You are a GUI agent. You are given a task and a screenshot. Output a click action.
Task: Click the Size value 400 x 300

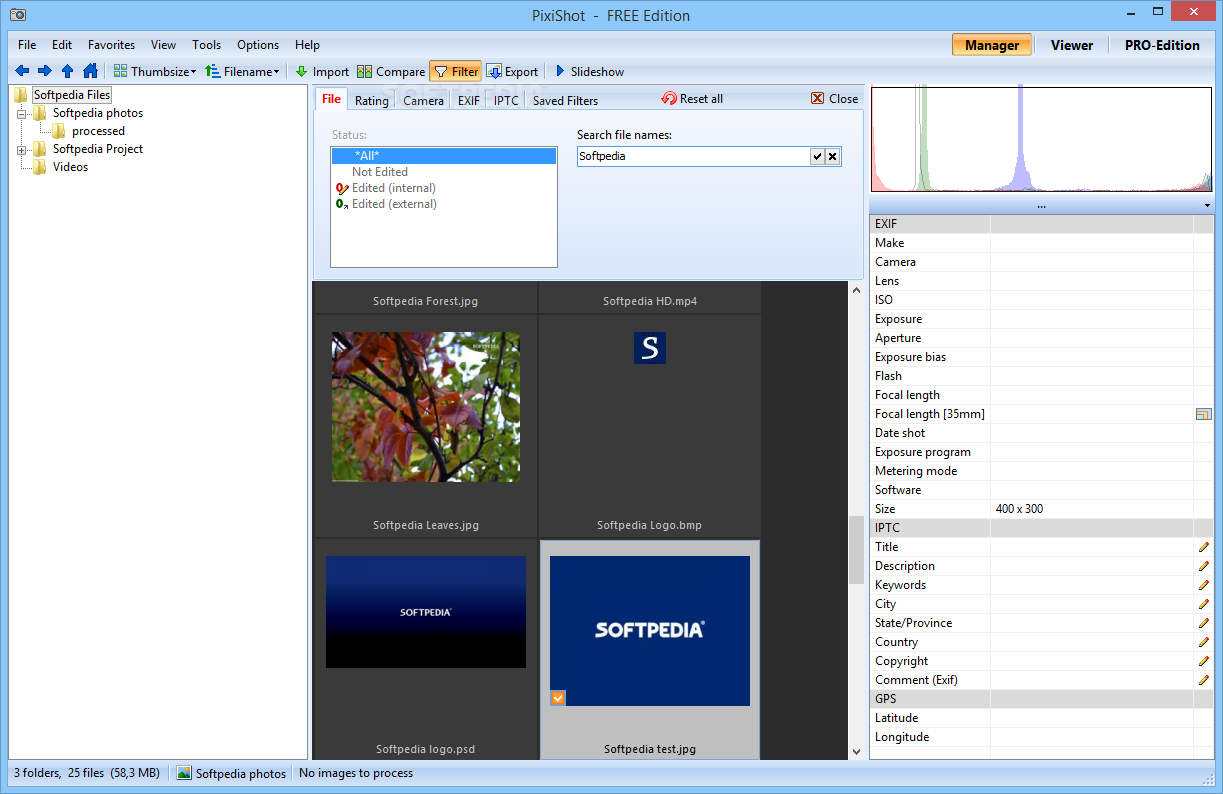coord(1019,509)
